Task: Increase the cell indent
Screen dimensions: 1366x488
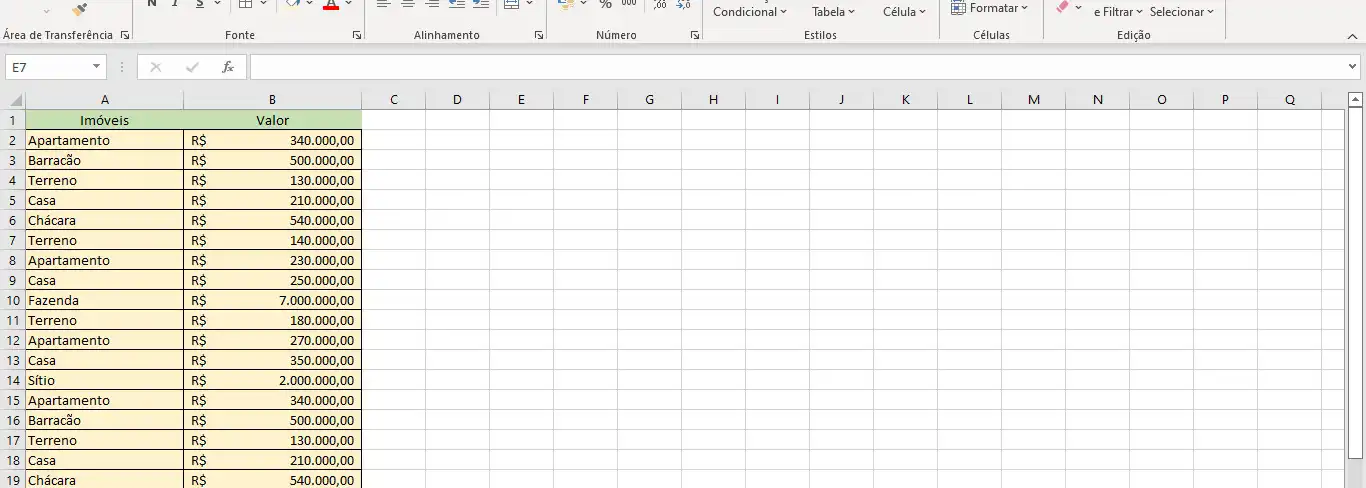Action: click(481, 4)
